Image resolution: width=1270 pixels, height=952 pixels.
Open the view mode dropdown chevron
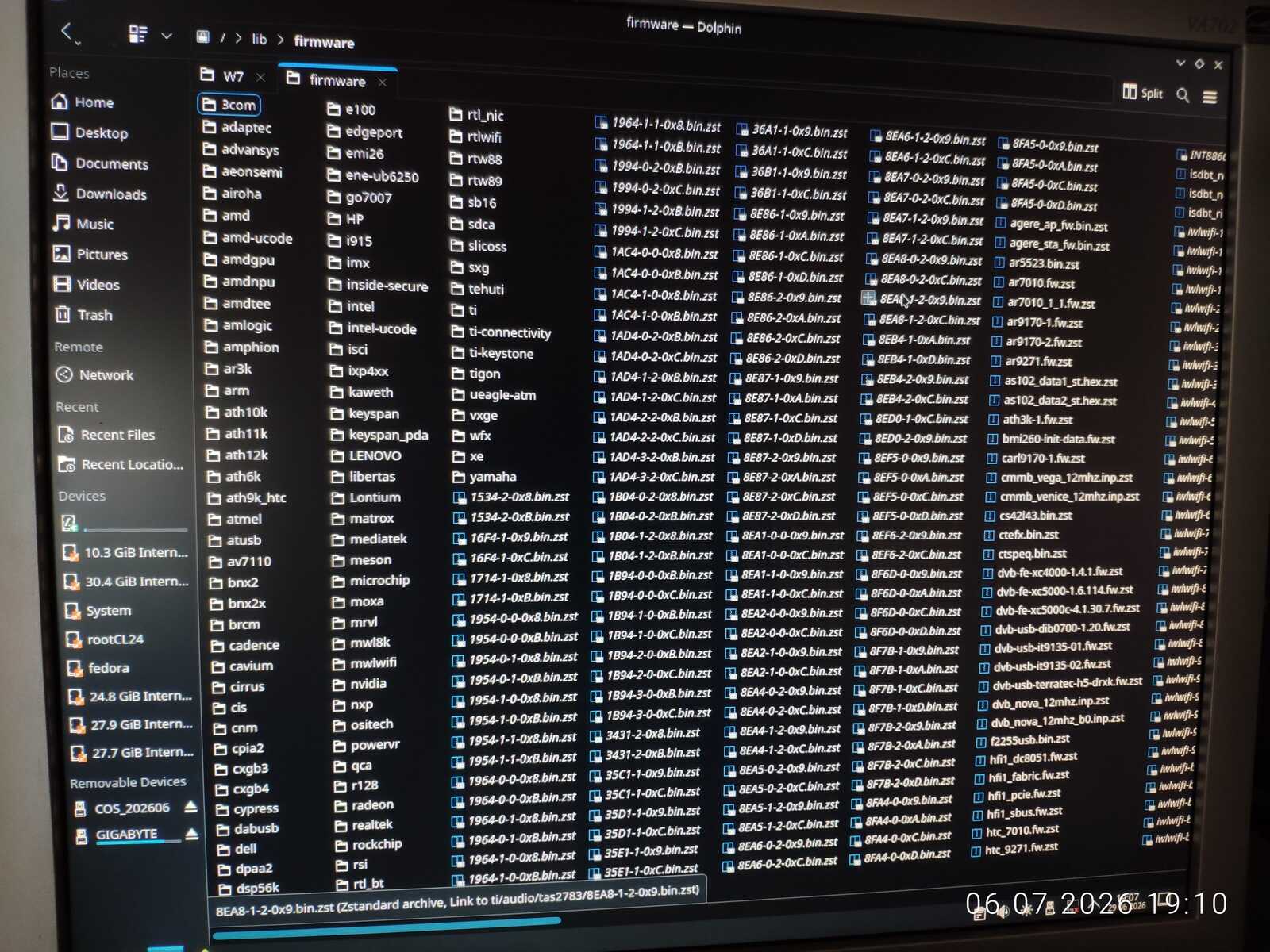point(167,35)
